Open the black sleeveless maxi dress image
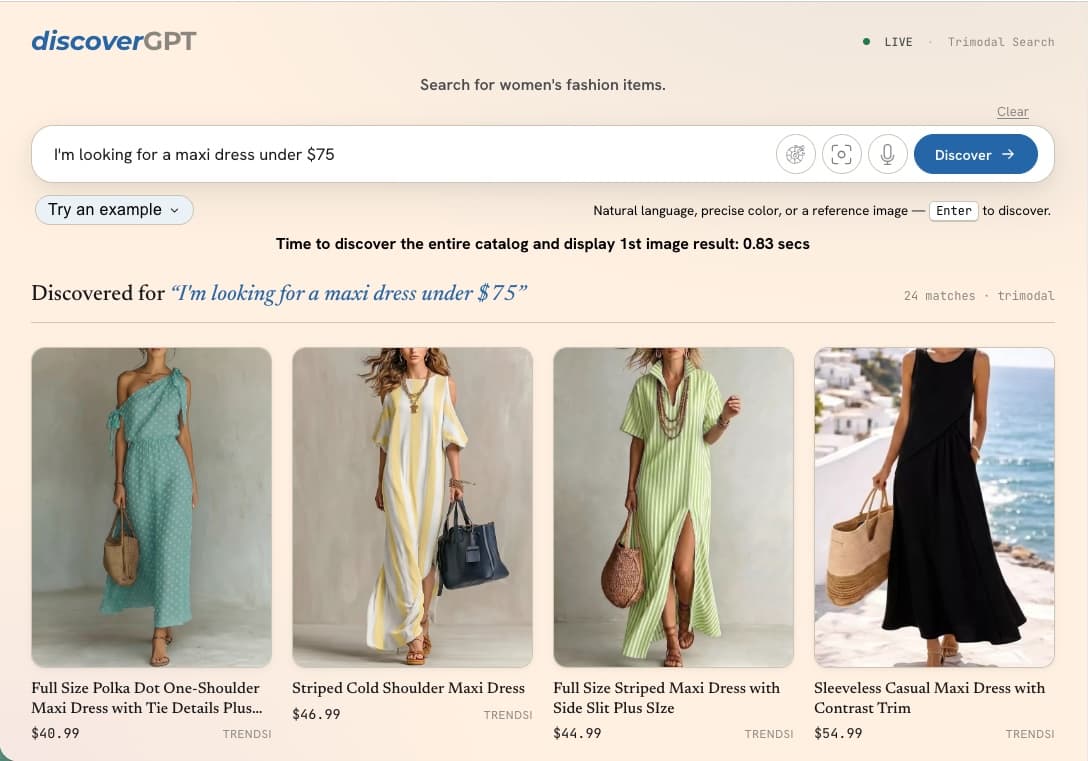 tap(934, 507)
